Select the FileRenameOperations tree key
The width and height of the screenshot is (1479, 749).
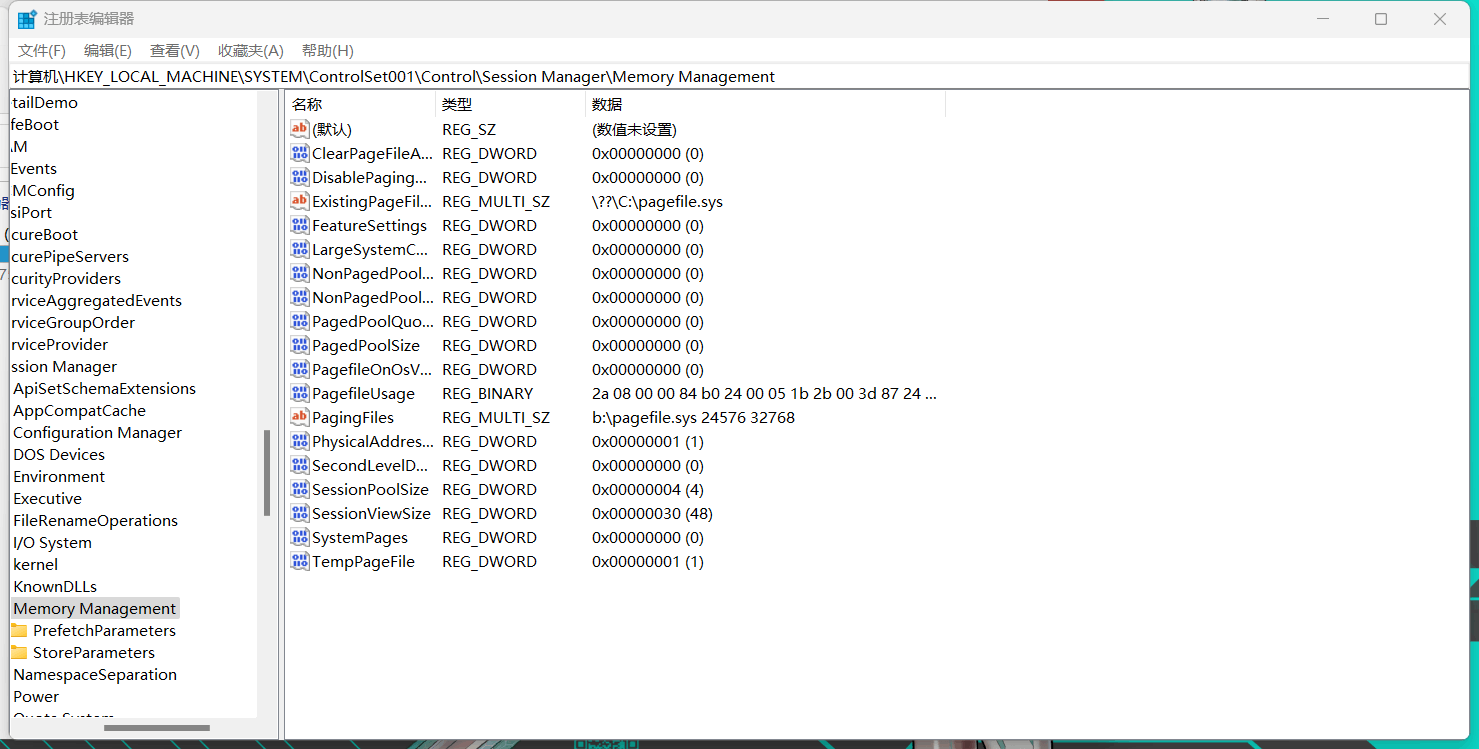[95, 520]
